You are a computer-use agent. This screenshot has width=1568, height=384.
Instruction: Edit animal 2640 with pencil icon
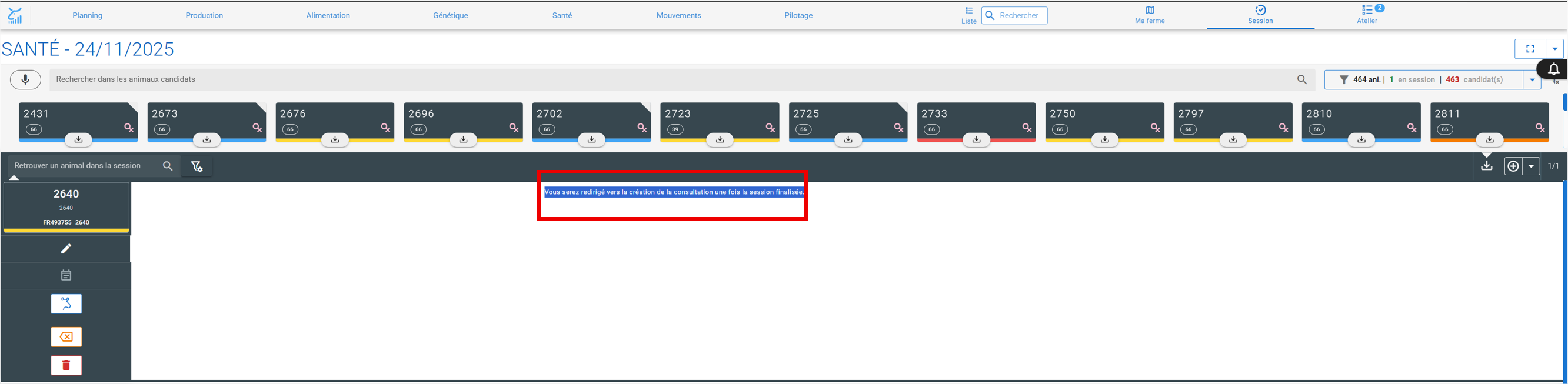point(66,248)
